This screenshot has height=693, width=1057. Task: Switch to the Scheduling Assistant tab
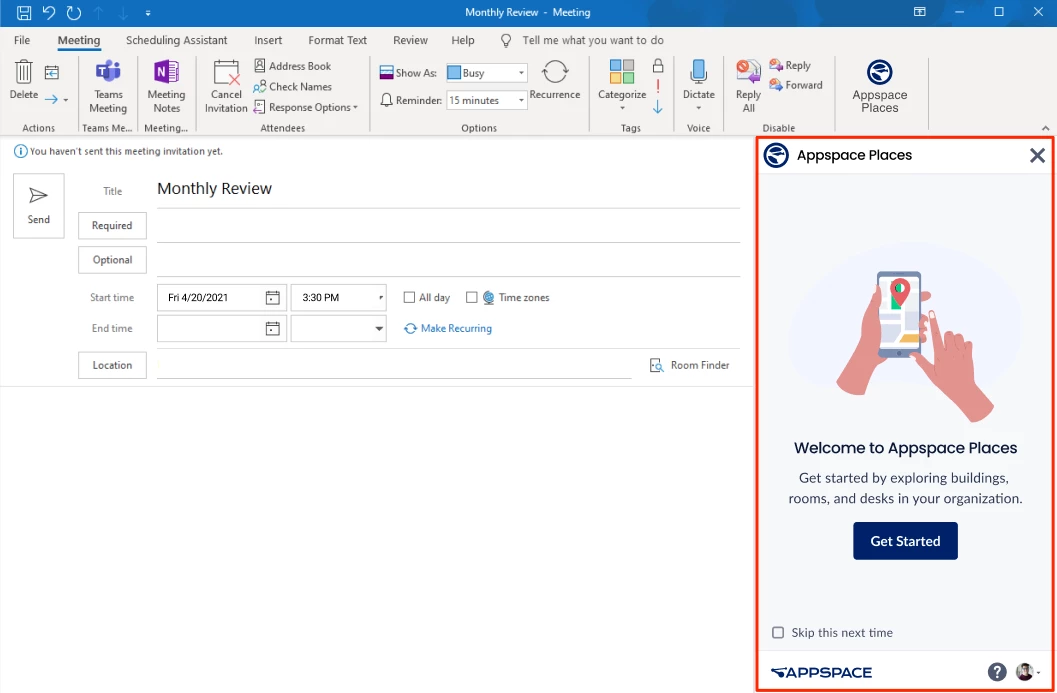(x=177, y=40)
